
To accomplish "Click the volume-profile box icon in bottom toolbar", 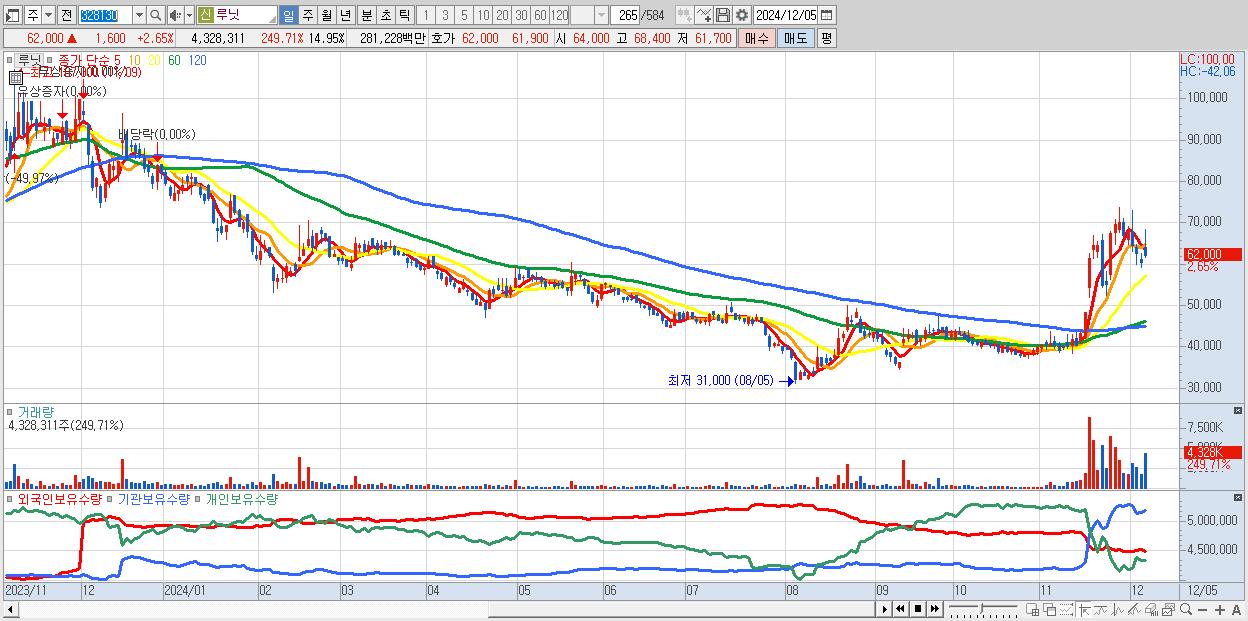I will click(x=1151, y=609).
